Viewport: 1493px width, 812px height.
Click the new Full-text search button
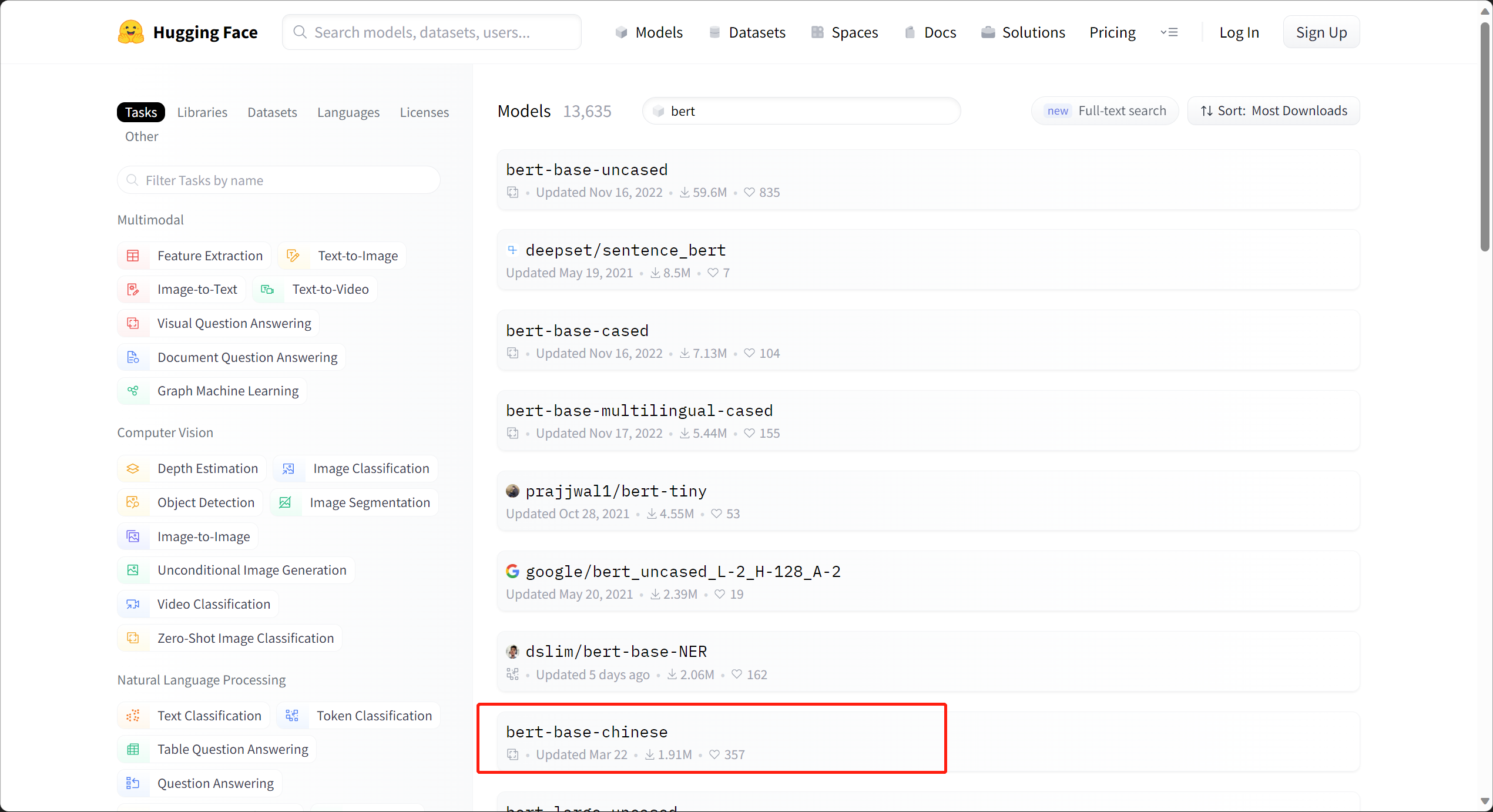pyautogui.click(x=1105, y=111)
